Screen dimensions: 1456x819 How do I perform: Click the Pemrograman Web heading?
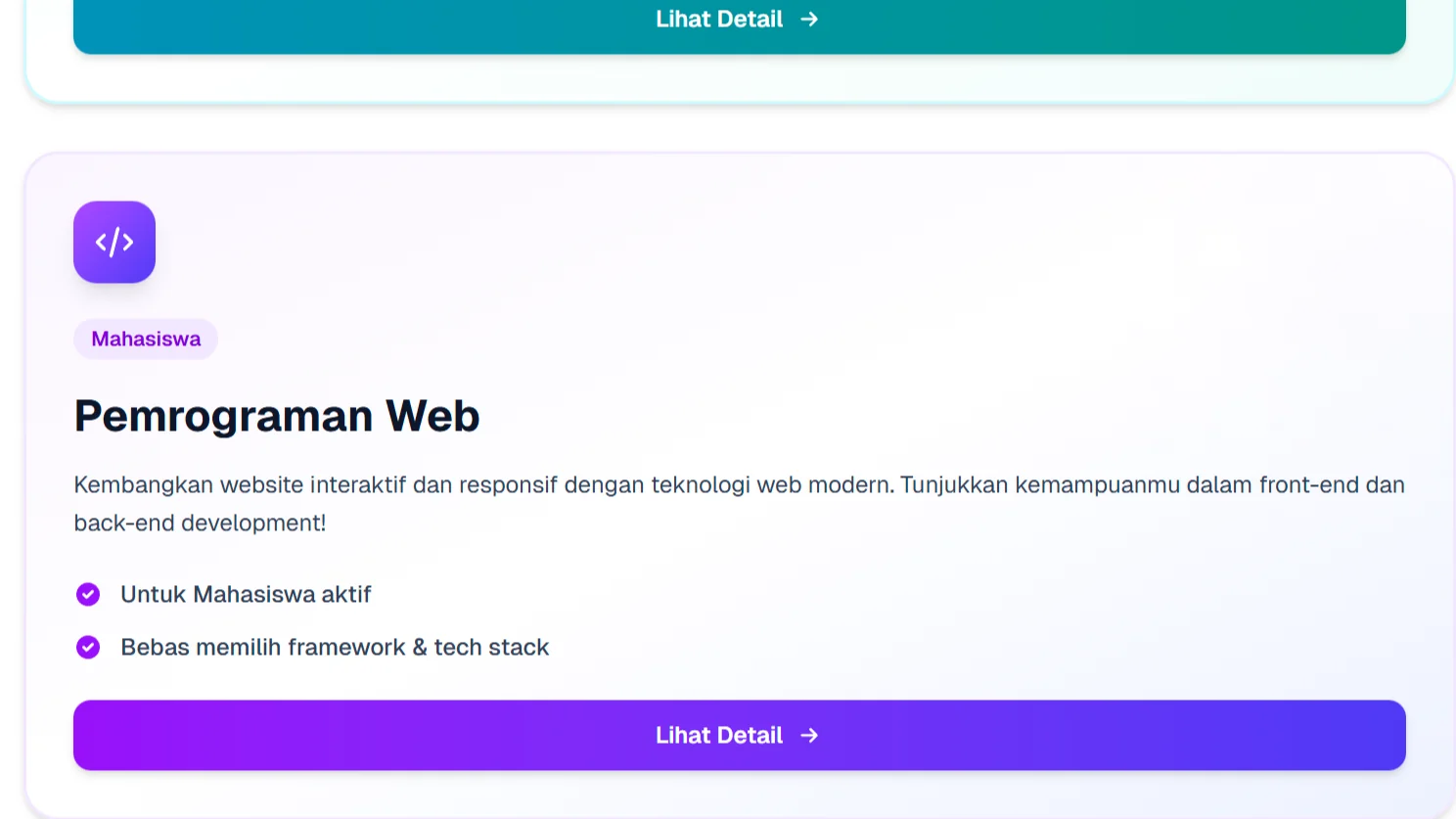tap(277, 416)
